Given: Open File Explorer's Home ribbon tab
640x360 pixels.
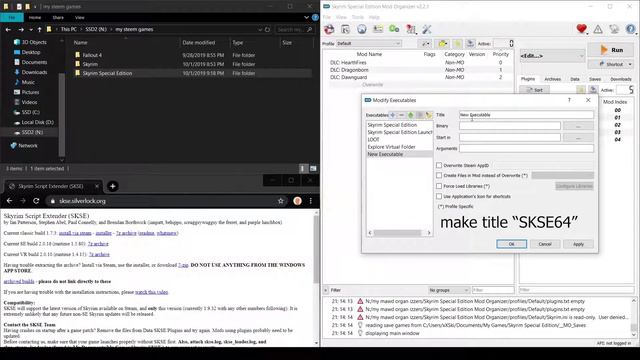Looking at the screenshot, I should point(35,18).
